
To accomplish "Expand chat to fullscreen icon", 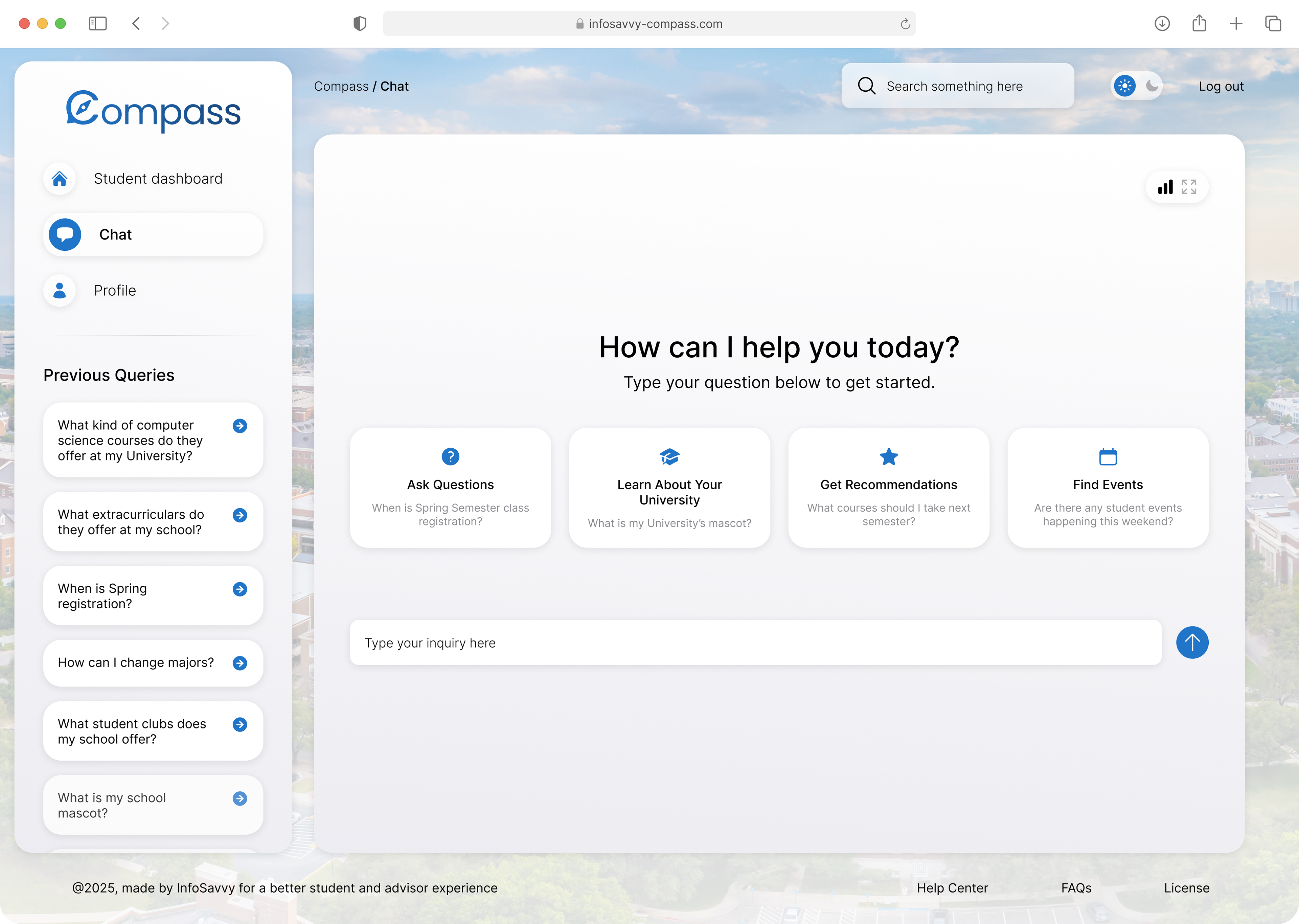I will pyautogui.click(x=1189, y=187).
